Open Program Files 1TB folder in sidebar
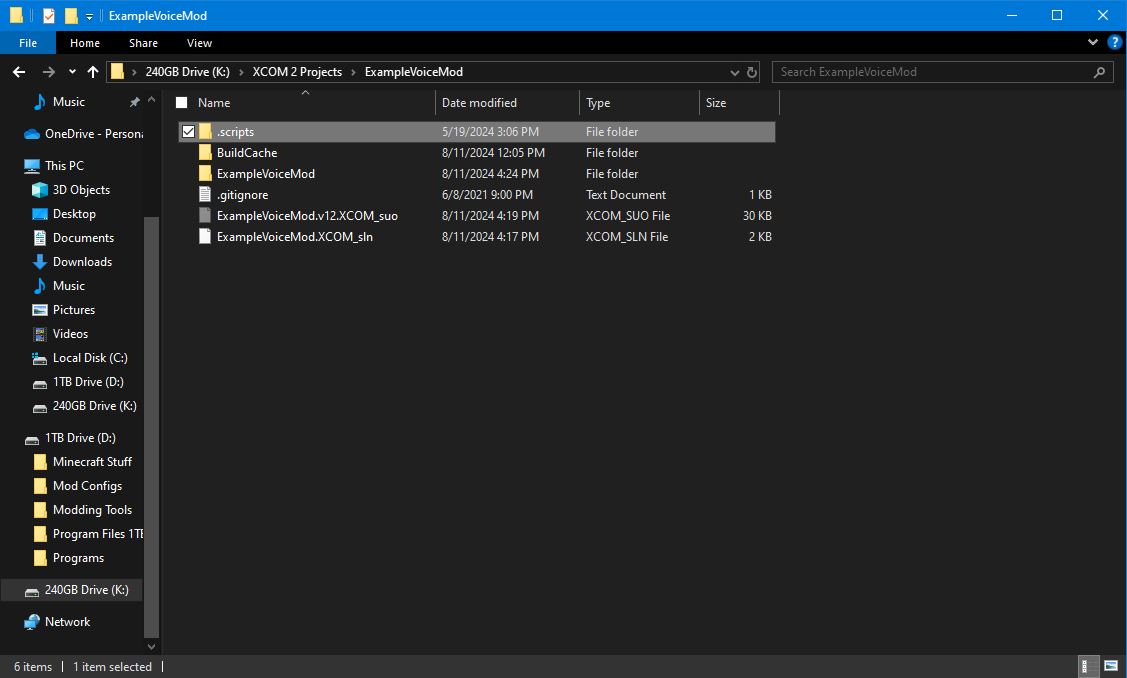Image resolution: width=1127 pixels, height=678 pixels. click(88, 534)
